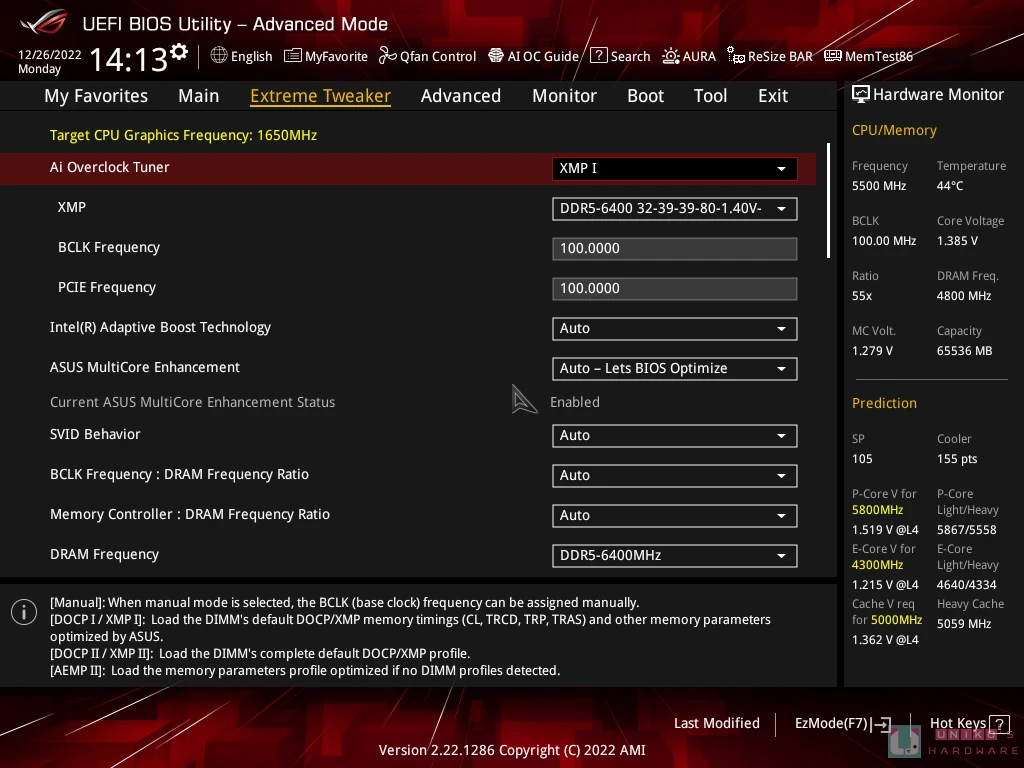Expand ASUS MultiCore Enhancement dropdown
The height and width of the screenshot is (768, 1024).
pos(674,368)
